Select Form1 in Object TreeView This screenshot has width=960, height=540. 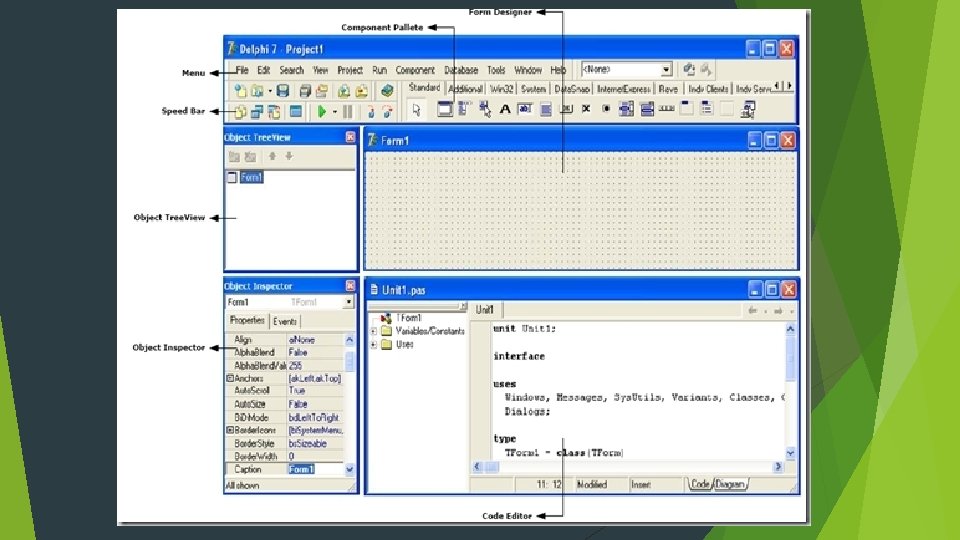pyautogui.click(x=251, y=178)
